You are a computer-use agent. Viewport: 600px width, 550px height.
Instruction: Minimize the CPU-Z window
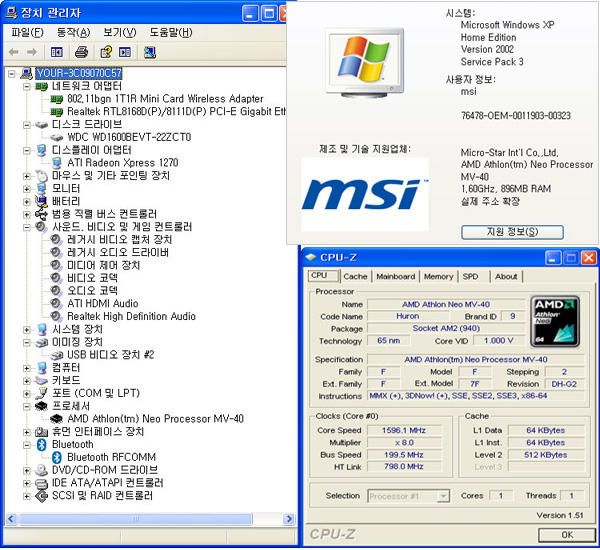[x=552, y=258]
